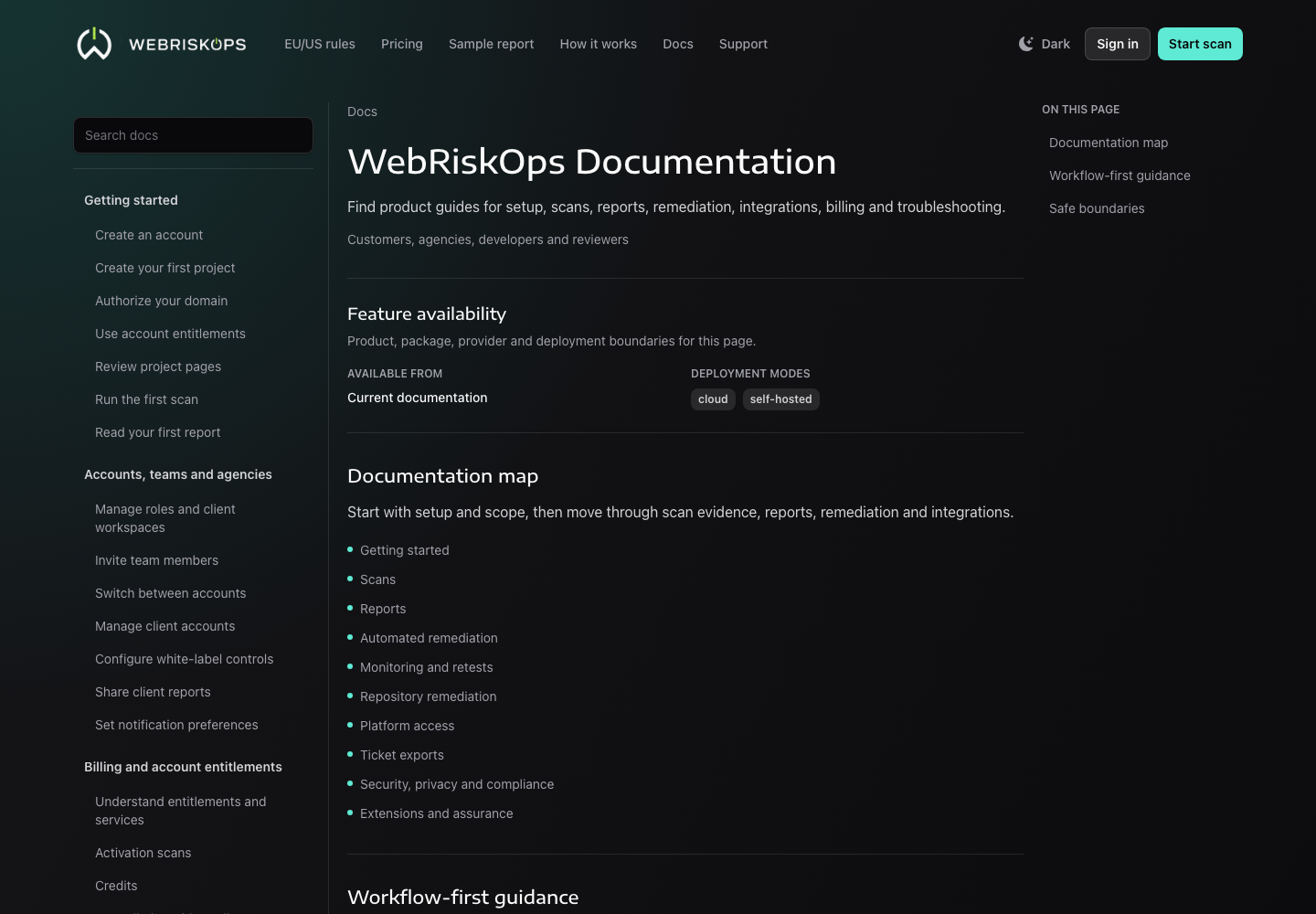
Task: Toggle the Dark theme moon icon
Action: pos(1026,44)
